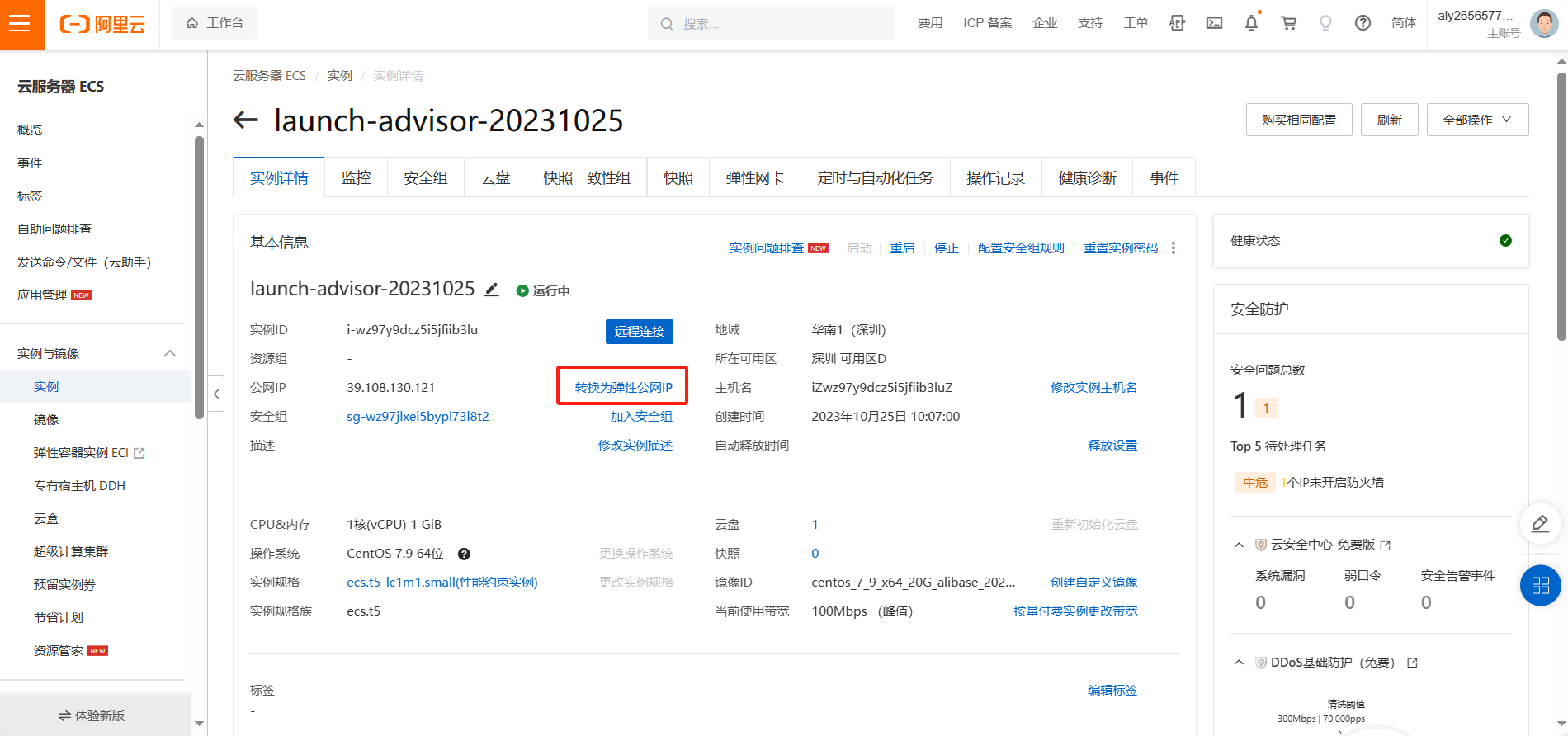Click the Alibaba Cloud logo
Screen dimensions: 1568x736
pyautogui.click(x=102, y=24)
